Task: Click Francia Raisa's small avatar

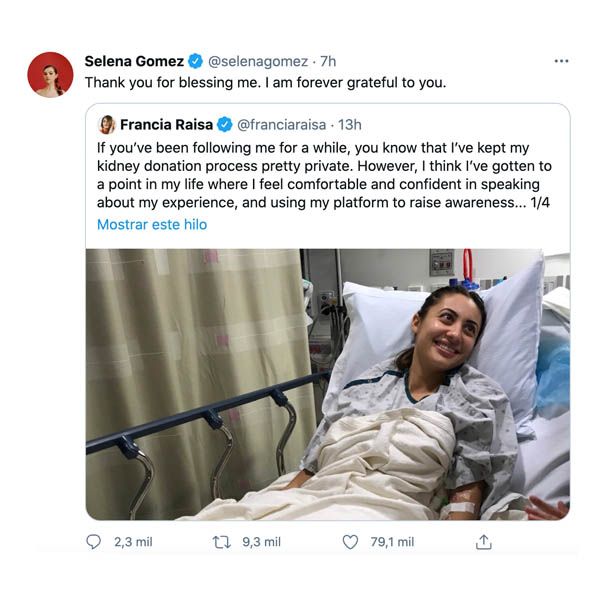Action: coord(107,125)
